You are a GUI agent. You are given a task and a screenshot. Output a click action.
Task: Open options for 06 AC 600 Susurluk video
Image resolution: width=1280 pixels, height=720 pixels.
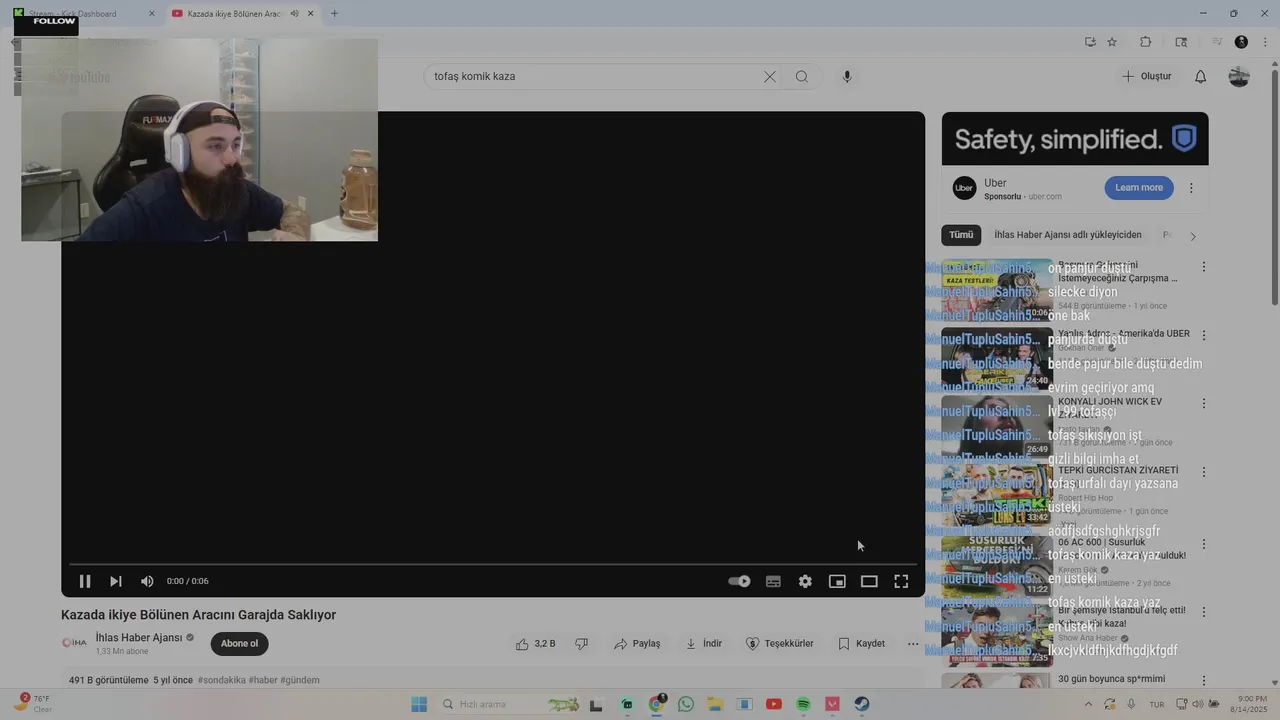tap(1204, 544)
